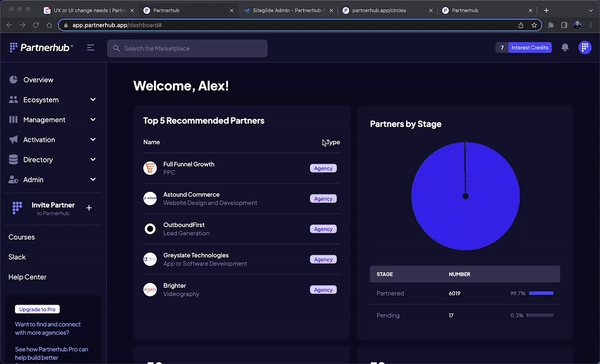Expand the Activation menu chevron
Screen dimensions: 600x364
pos(93,139)
